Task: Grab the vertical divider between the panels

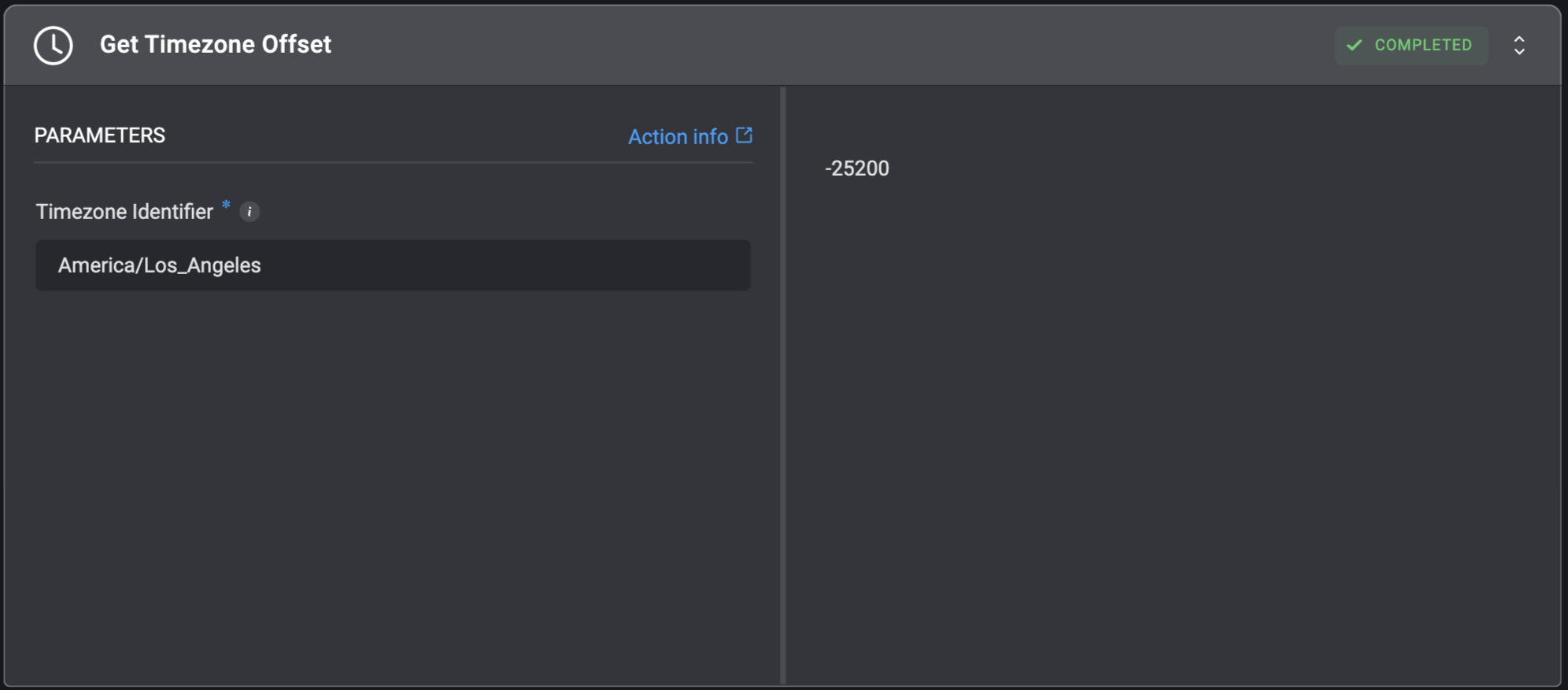Action: (x=783, y=386)
